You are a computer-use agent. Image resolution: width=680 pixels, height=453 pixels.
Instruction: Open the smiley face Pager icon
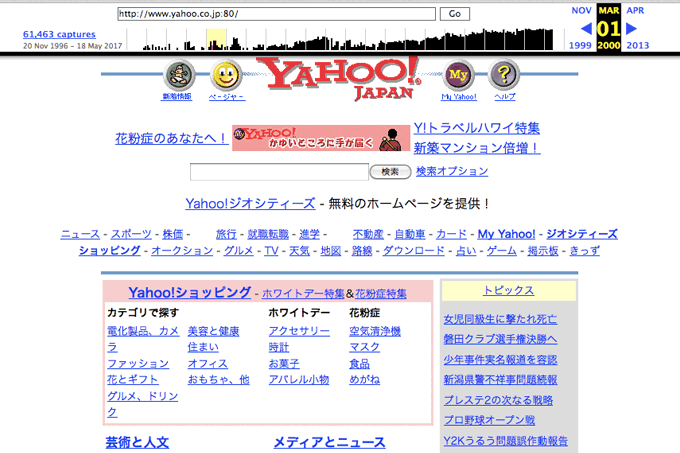226,75
